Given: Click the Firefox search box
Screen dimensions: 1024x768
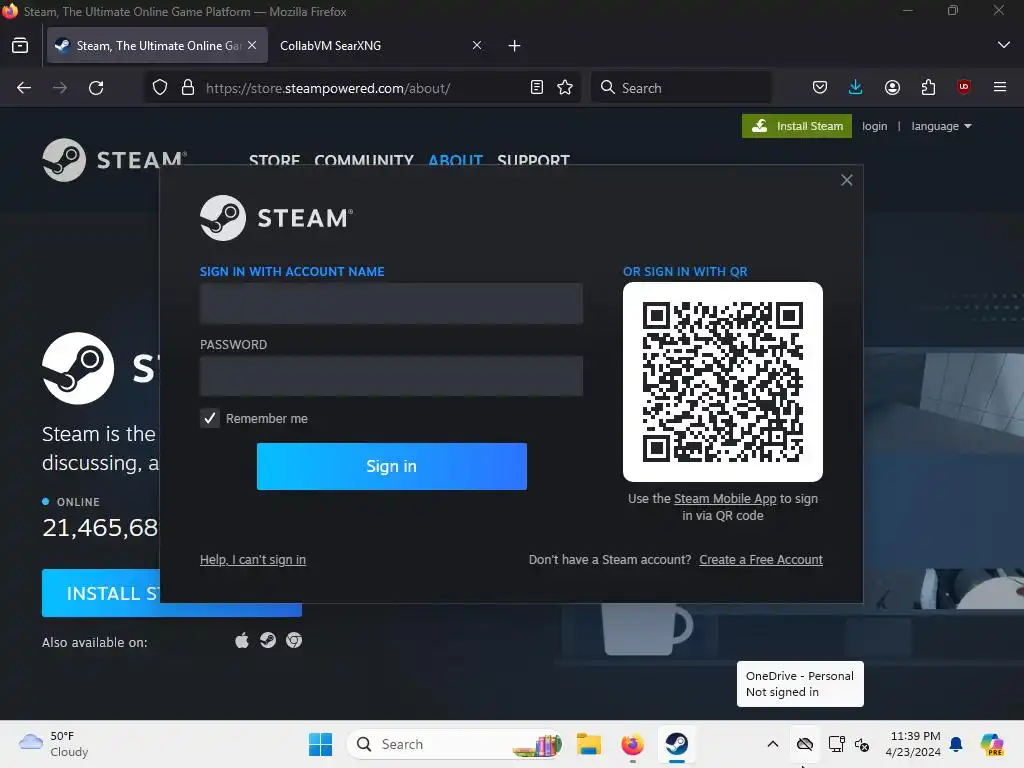Looking at the screenshot, I should [680, 88].
